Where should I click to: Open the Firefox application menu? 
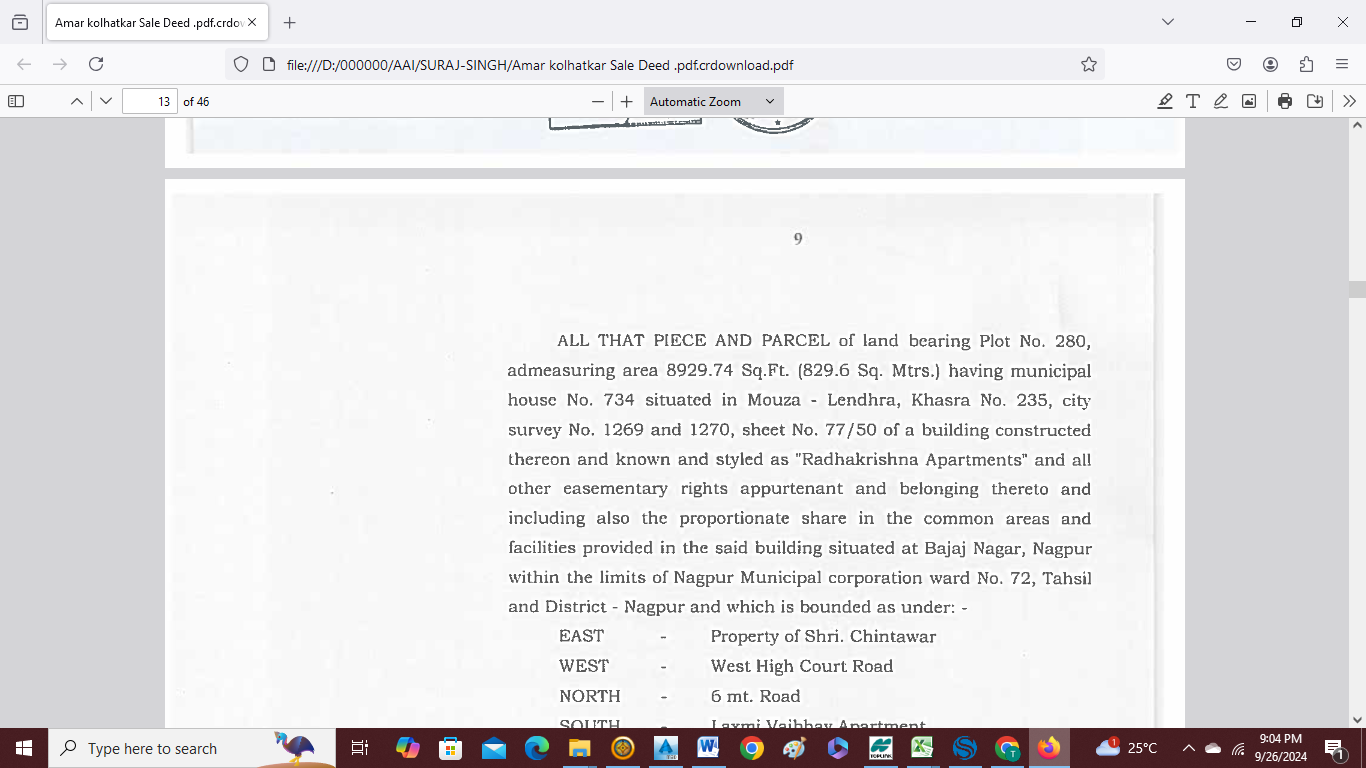[x=1342, y=64]
